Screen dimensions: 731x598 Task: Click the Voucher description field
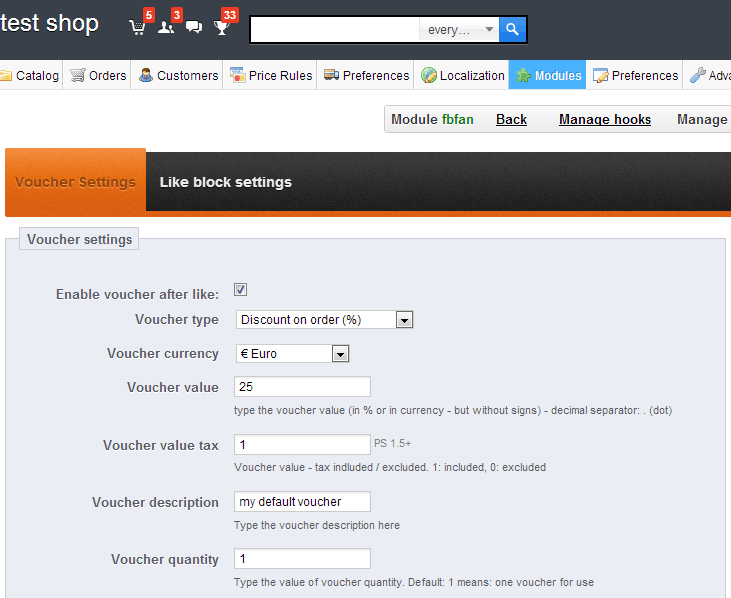(303, 502)
